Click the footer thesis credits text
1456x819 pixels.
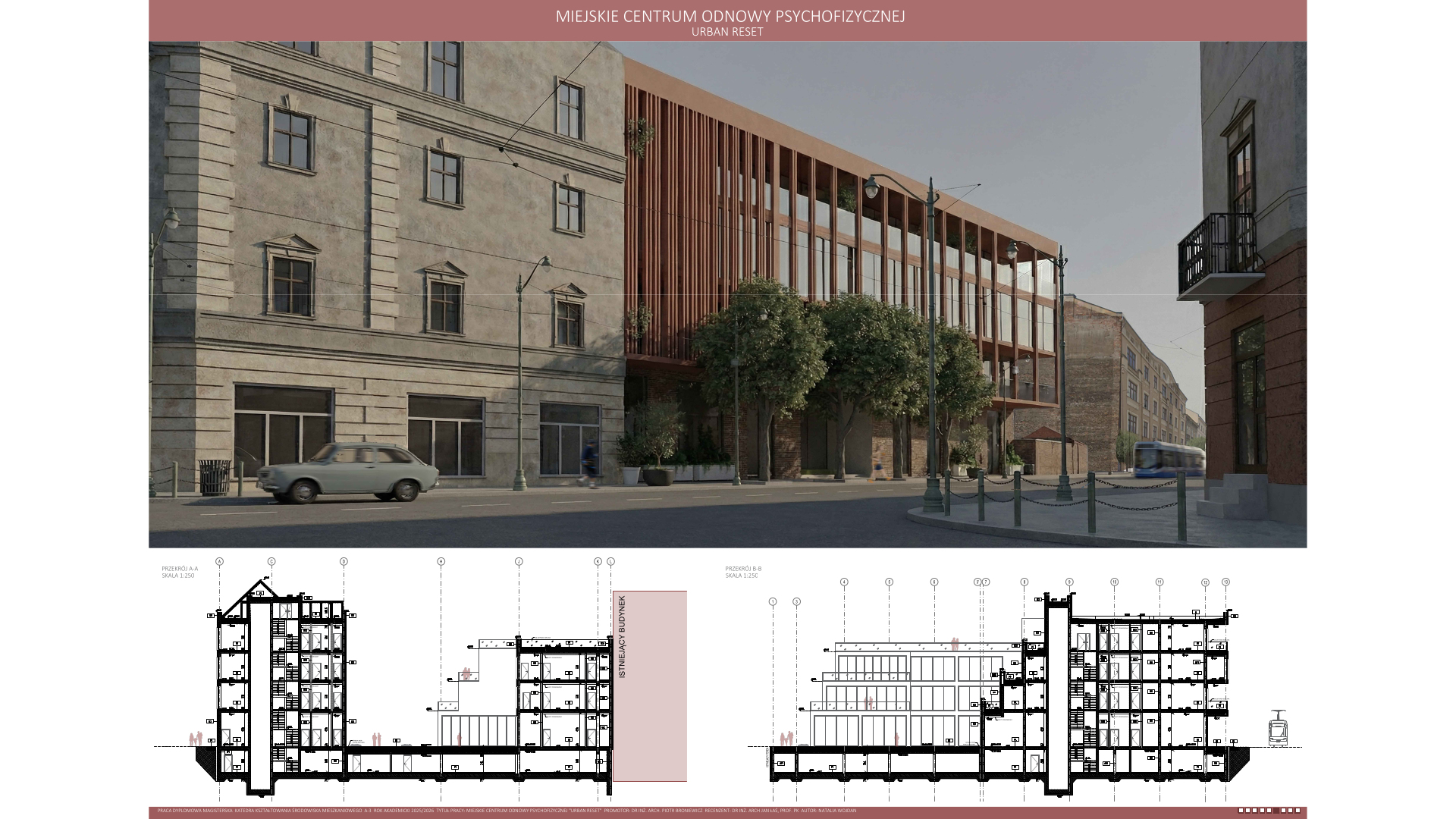click(507, 811)
